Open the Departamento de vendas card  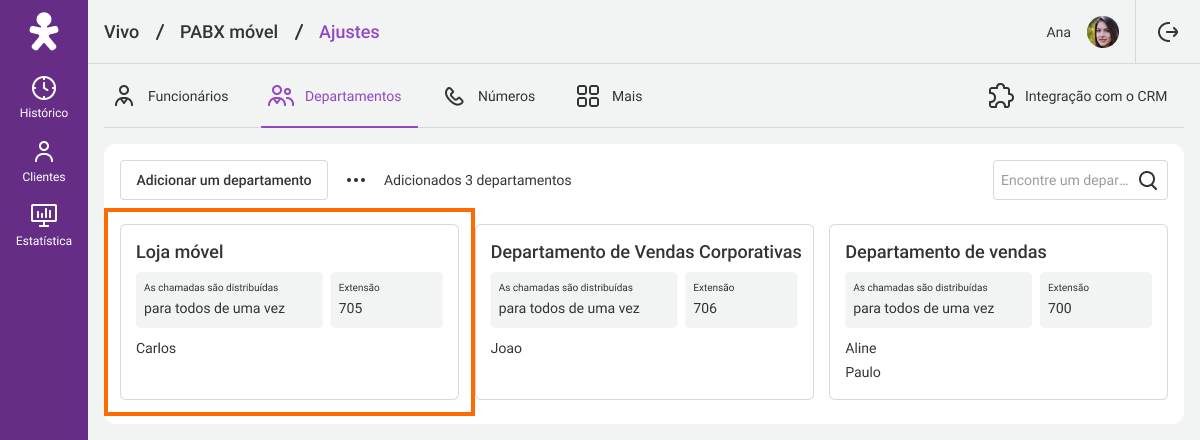(x=998, y=312)
